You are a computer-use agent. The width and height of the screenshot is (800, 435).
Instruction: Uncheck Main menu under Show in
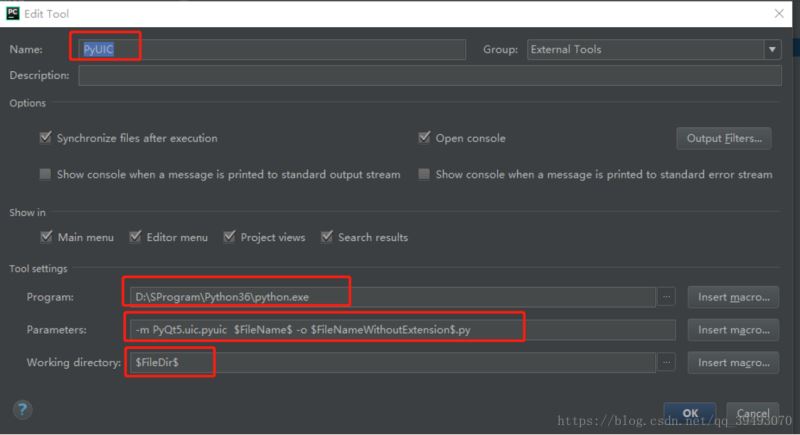point(45,237)
